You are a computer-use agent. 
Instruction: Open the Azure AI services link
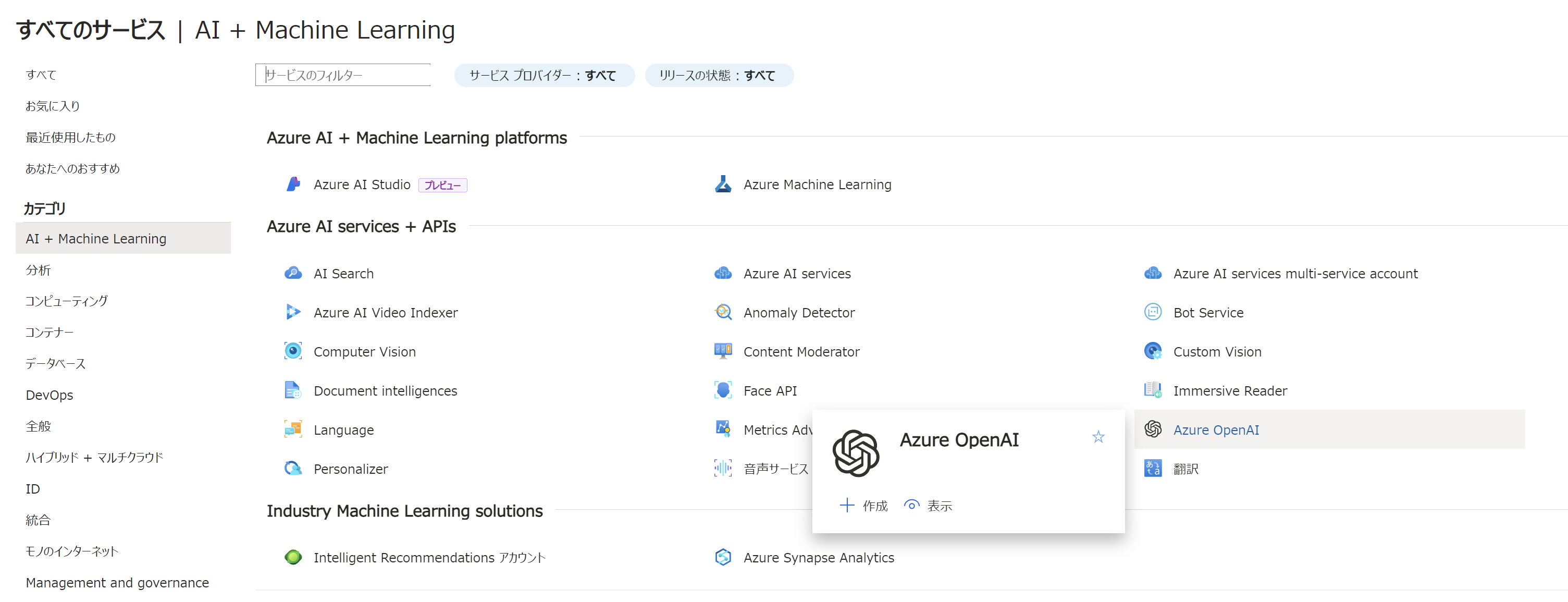click(x=797, y=273)
